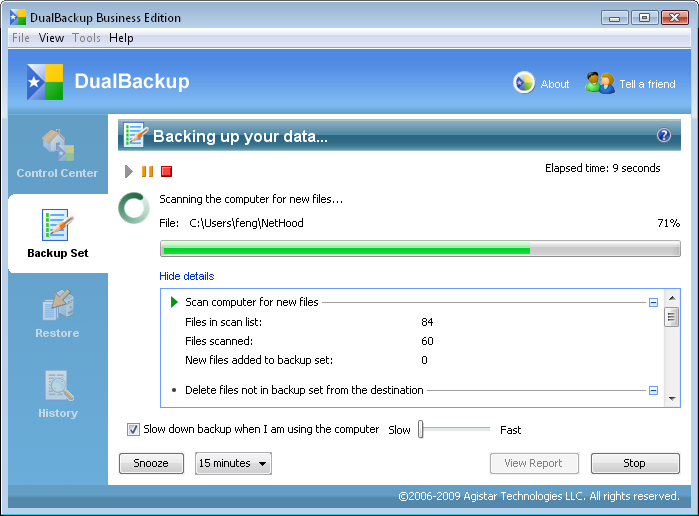Click the Files scanned value 60
The image size is (699, 516).
click(427, 341)
